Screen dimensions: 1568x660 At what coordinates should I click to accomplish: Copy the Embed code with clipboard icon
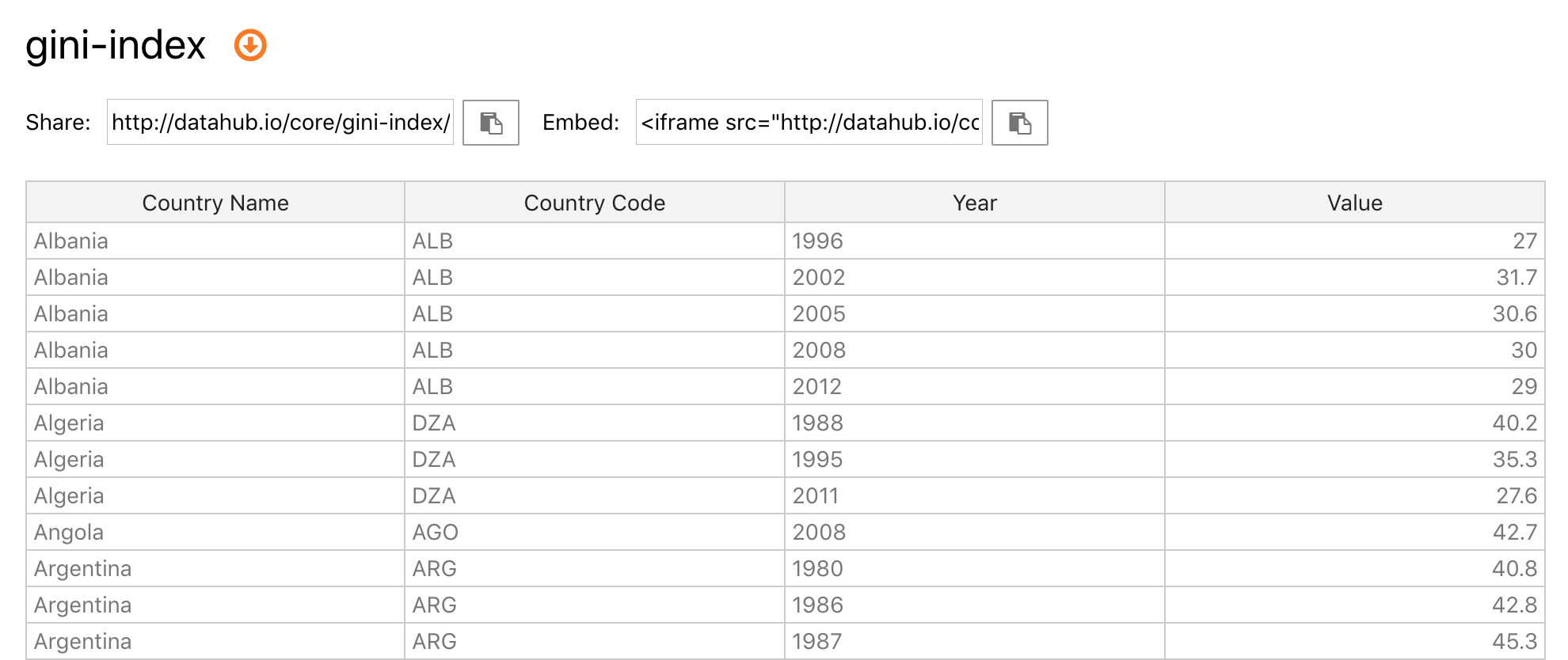[x=1020, y=123]
